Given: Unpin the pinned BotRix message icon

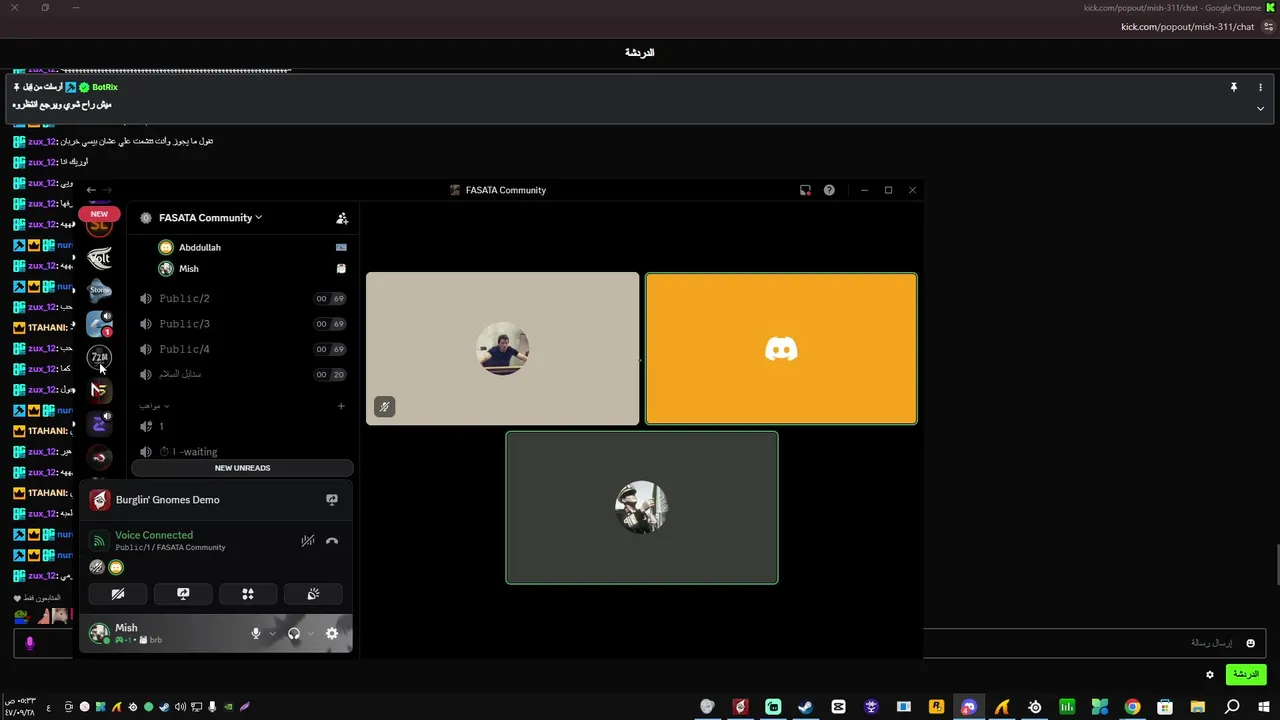Looking at the screenshot, I should [1234, 88].
